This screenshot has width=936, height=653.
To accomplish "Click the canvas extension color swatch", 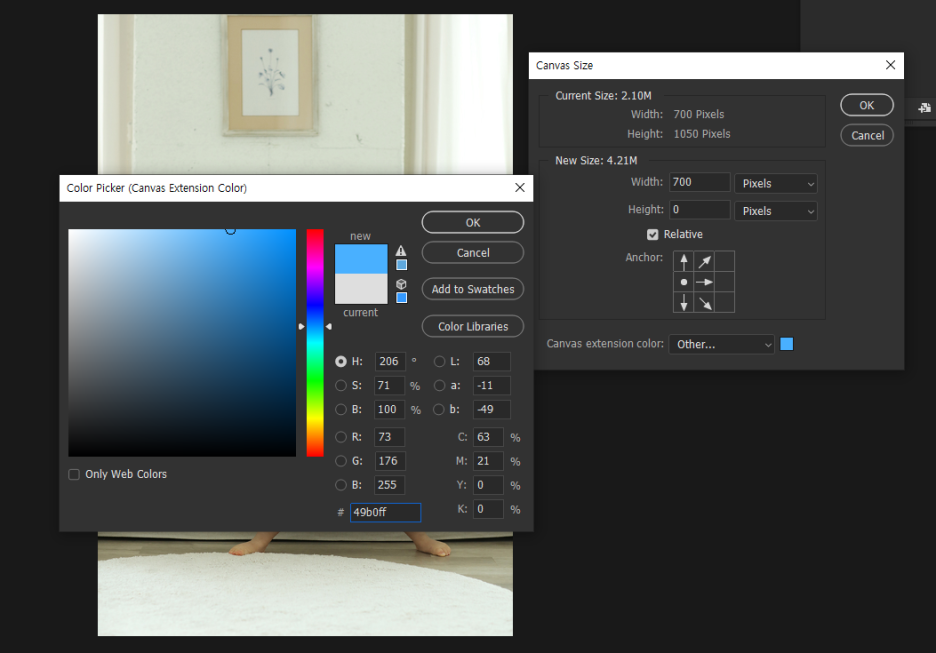I will [x=787, y=344].
